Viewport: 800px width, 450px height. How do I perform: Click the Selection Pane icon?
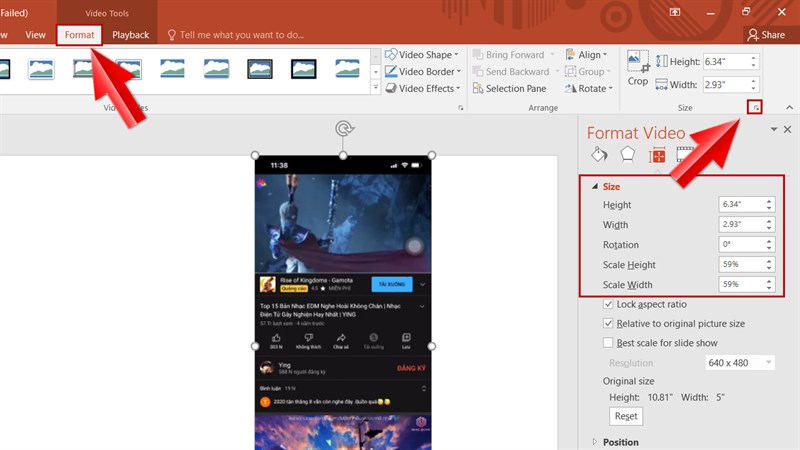pyautogui.click(x=478, y=88)
